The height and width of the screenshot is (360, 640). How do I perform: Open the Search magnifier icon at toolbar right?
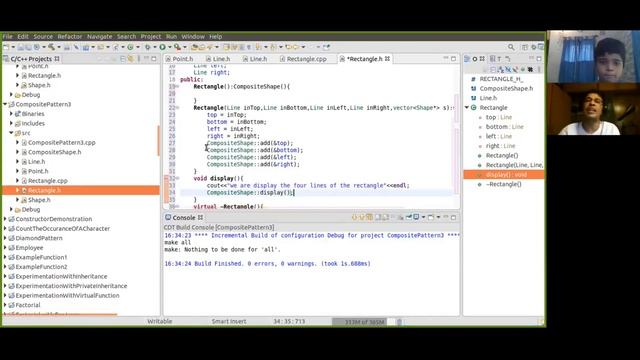pyautogui.click(x=511, y=47)
